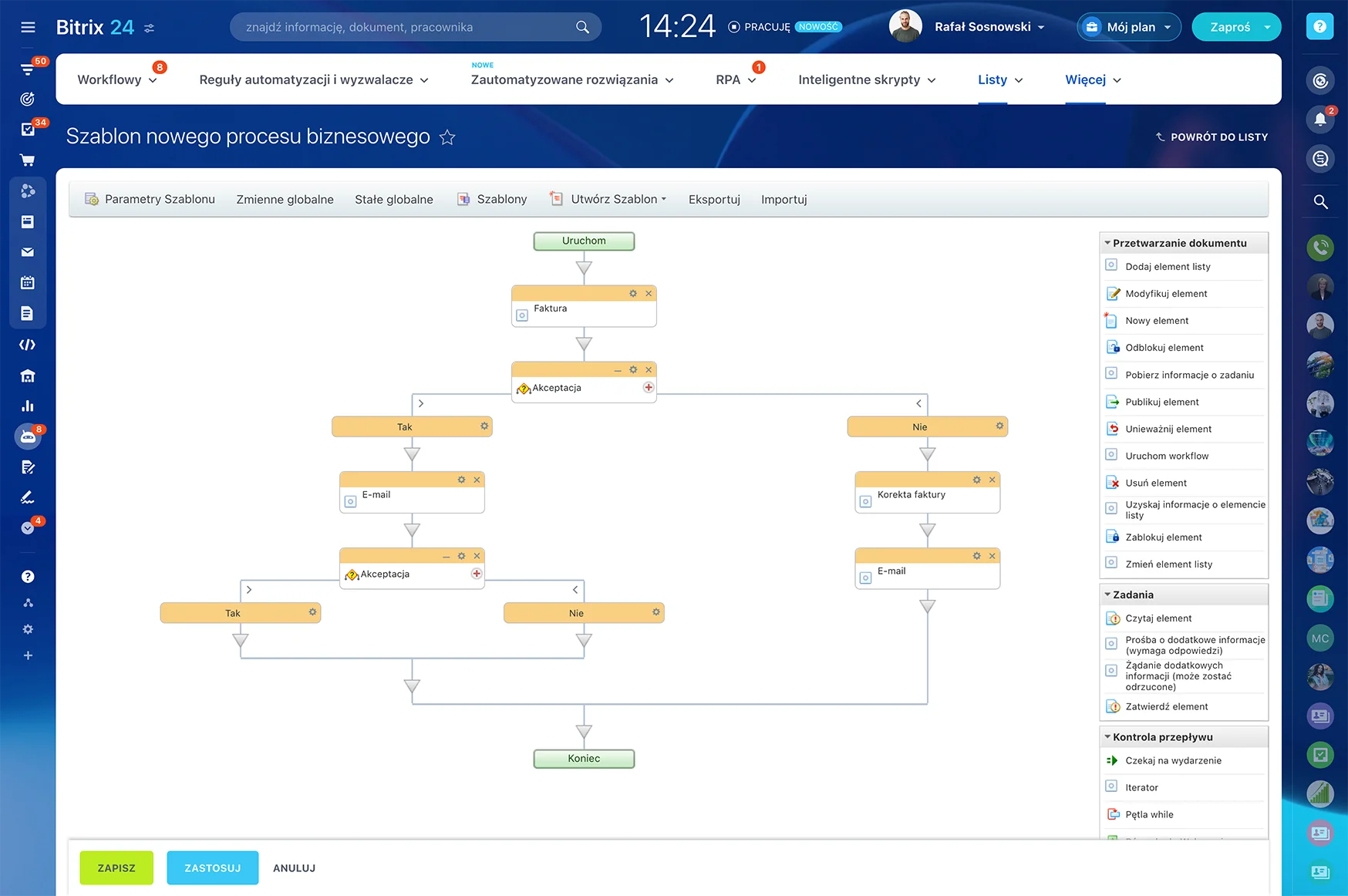The height and width of the screenshot is (896, 1348).
Task: Add template page to favorites star
Action: 447,137
